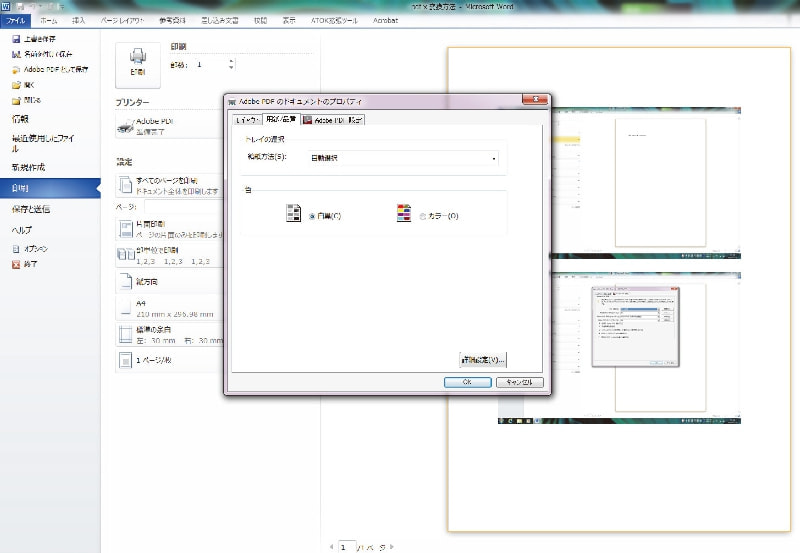Click 上書き保存 save icon in sidebar
This screenshot has height=553, width=800.
pos(16,39)
